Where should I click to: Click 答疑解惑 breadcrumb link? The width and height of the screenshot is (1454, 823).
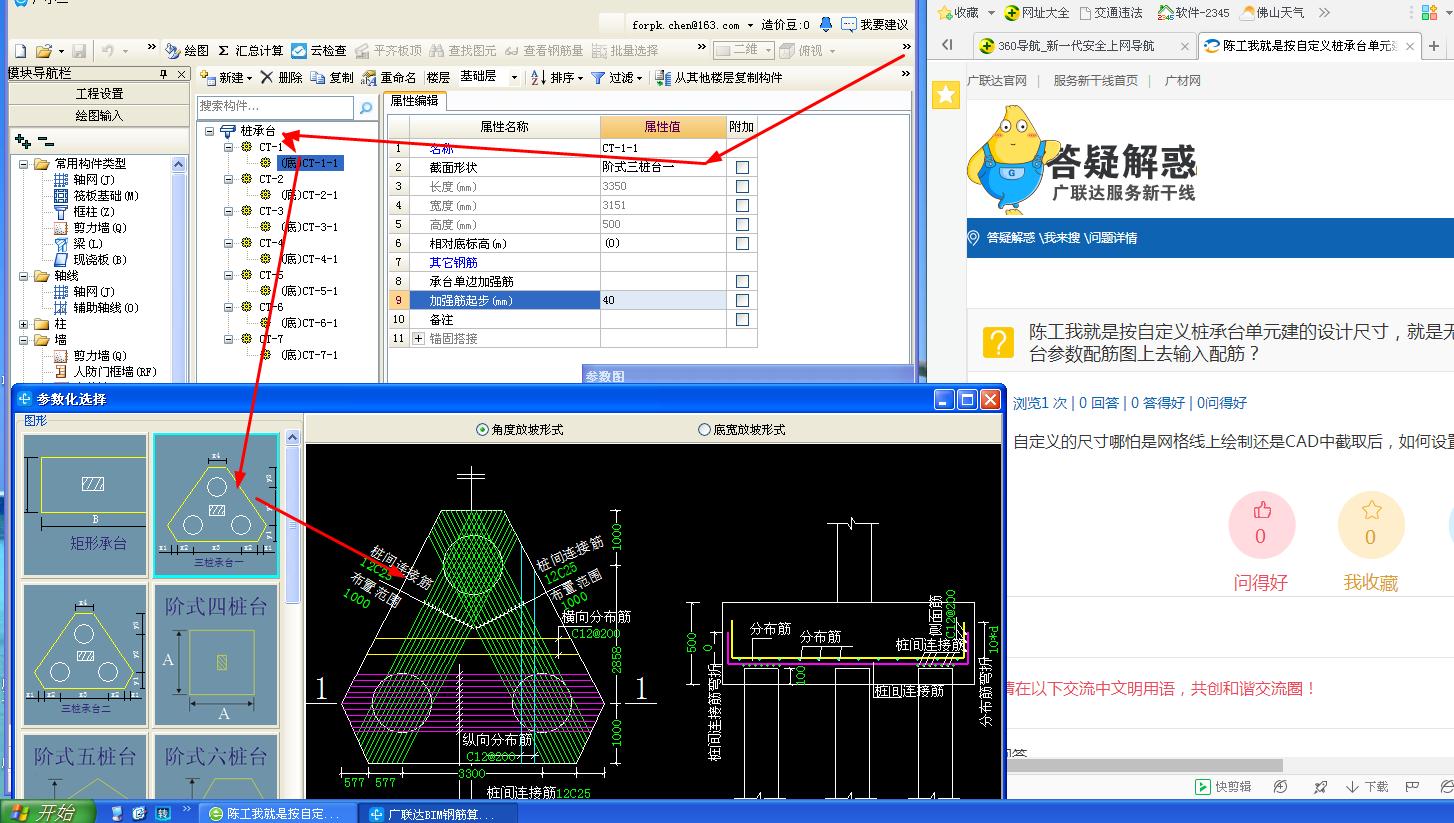coord(1012,238)
